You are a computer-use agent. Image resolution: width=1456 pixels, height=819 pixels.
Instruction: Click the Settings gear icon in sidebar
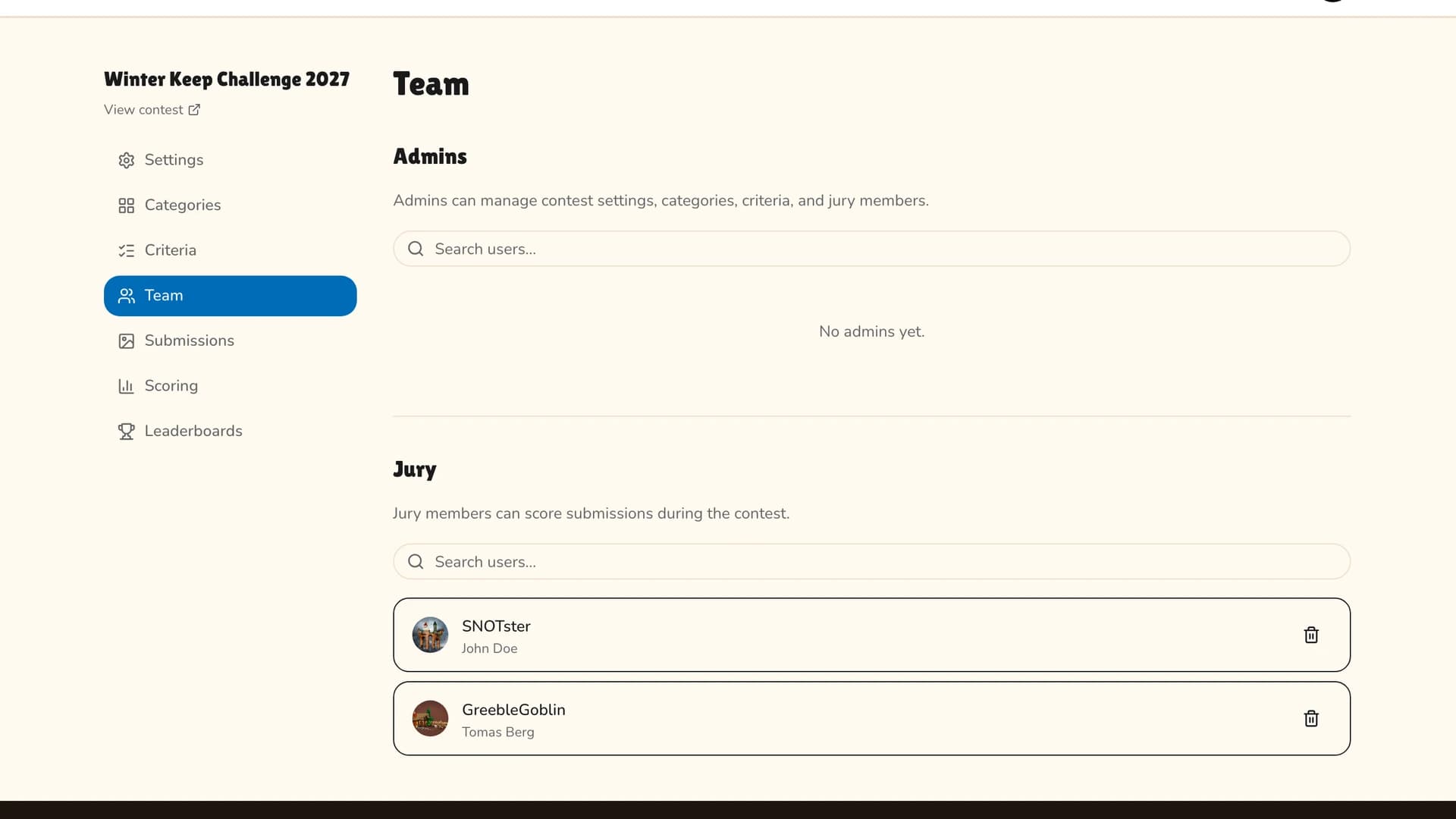point(126,160)
